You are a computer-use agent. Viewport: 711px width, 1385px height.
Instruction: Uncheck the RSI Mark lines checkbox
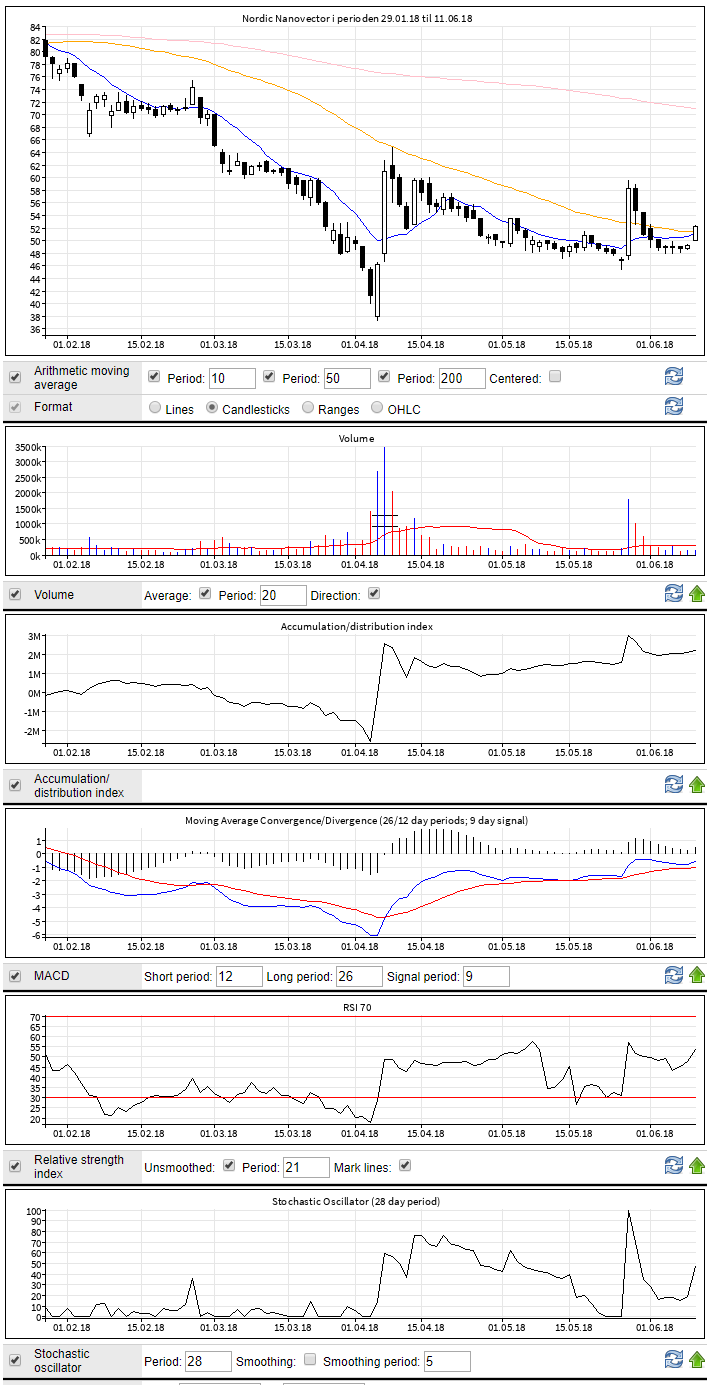[405, 1165]
